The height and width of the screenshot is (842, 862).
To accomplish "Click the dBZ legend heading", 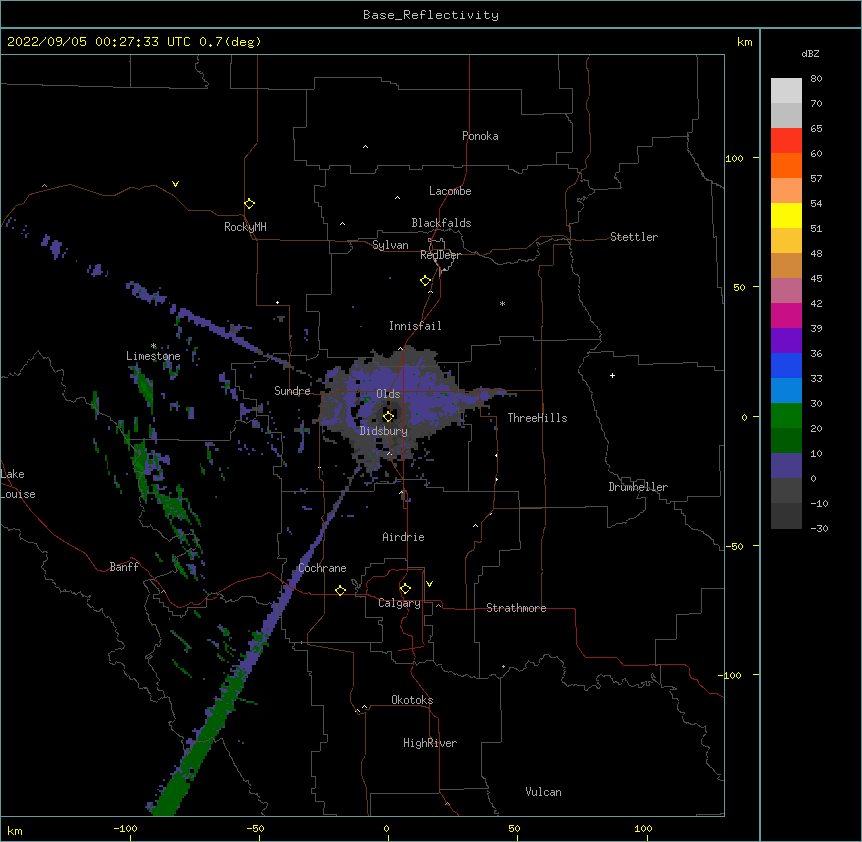I will pos(810,53).
